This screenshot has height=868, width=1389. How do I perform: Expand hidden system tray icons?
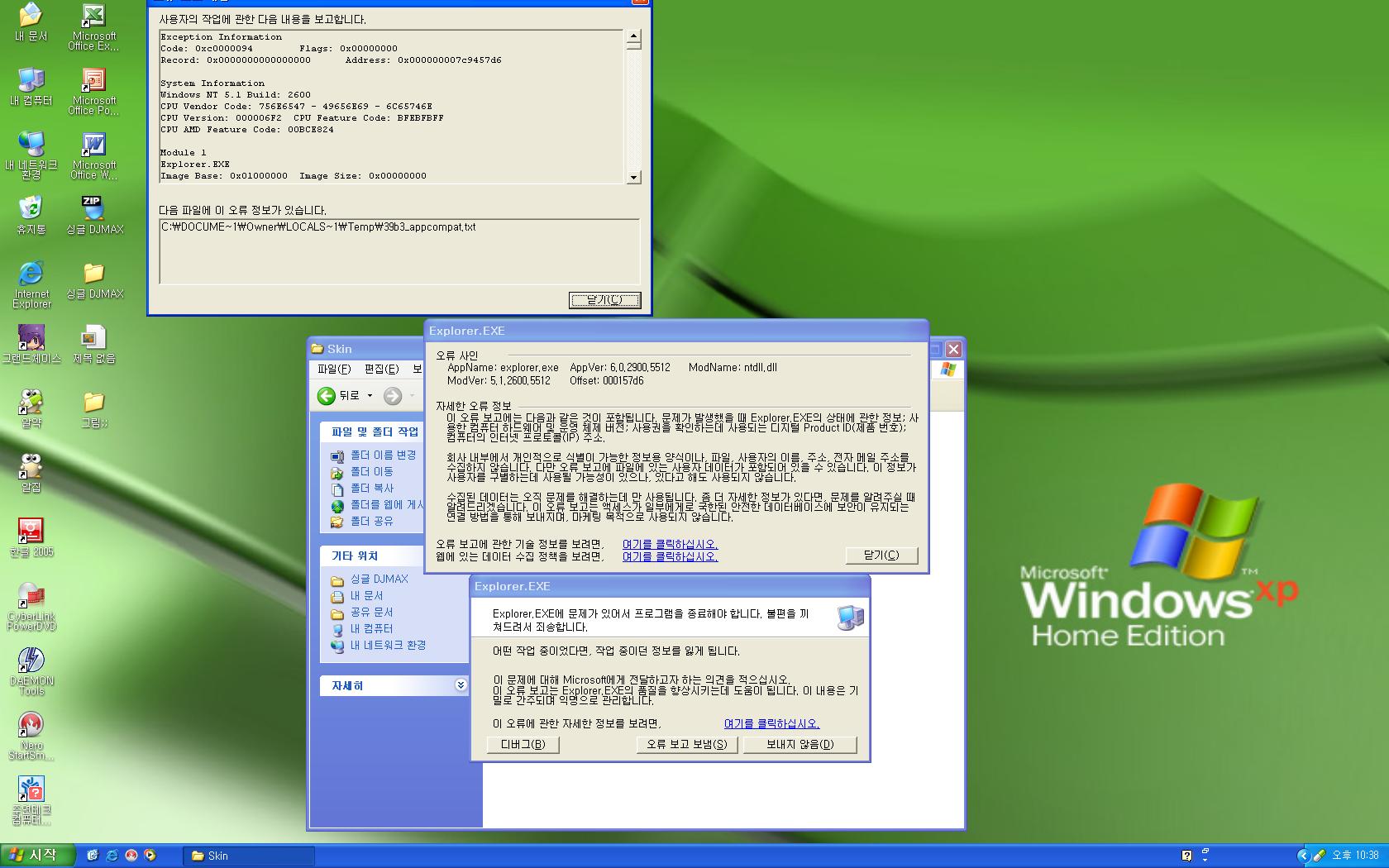pos(1304,856)
